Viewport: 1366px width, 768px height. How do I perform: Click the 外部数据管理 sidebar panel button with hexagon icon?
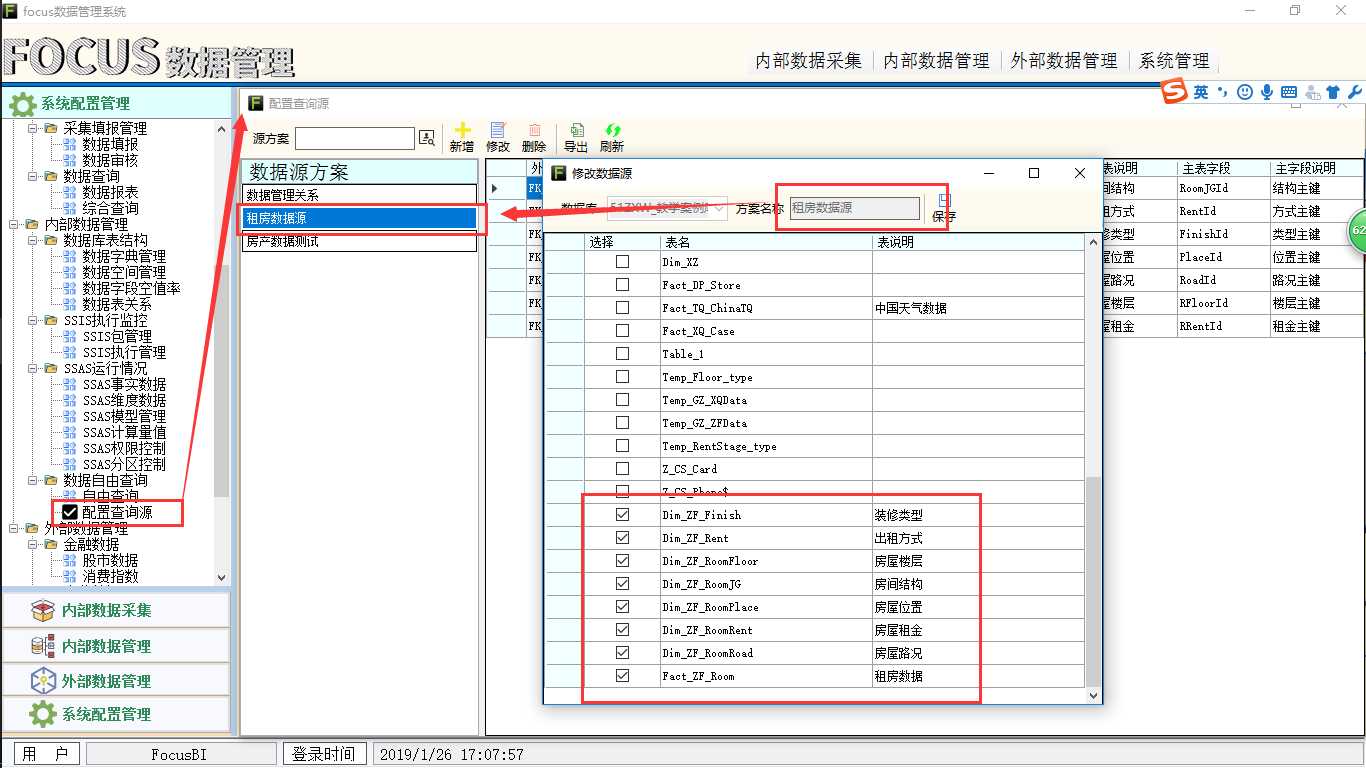pos(116,681)
